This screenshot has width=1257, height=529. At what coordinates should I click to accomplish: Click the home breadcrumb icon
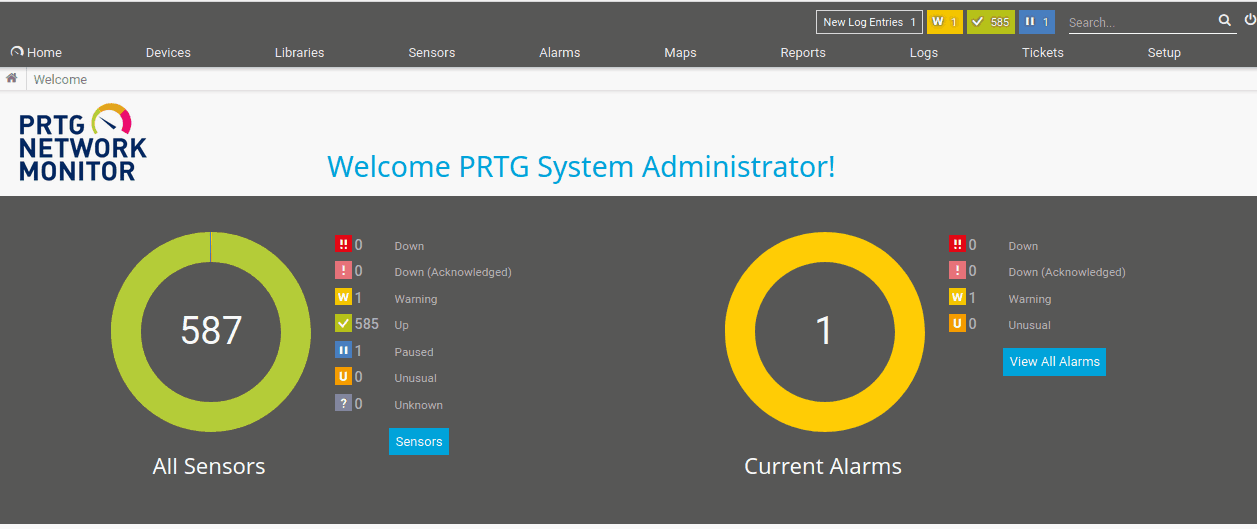(x=12, y=78)
